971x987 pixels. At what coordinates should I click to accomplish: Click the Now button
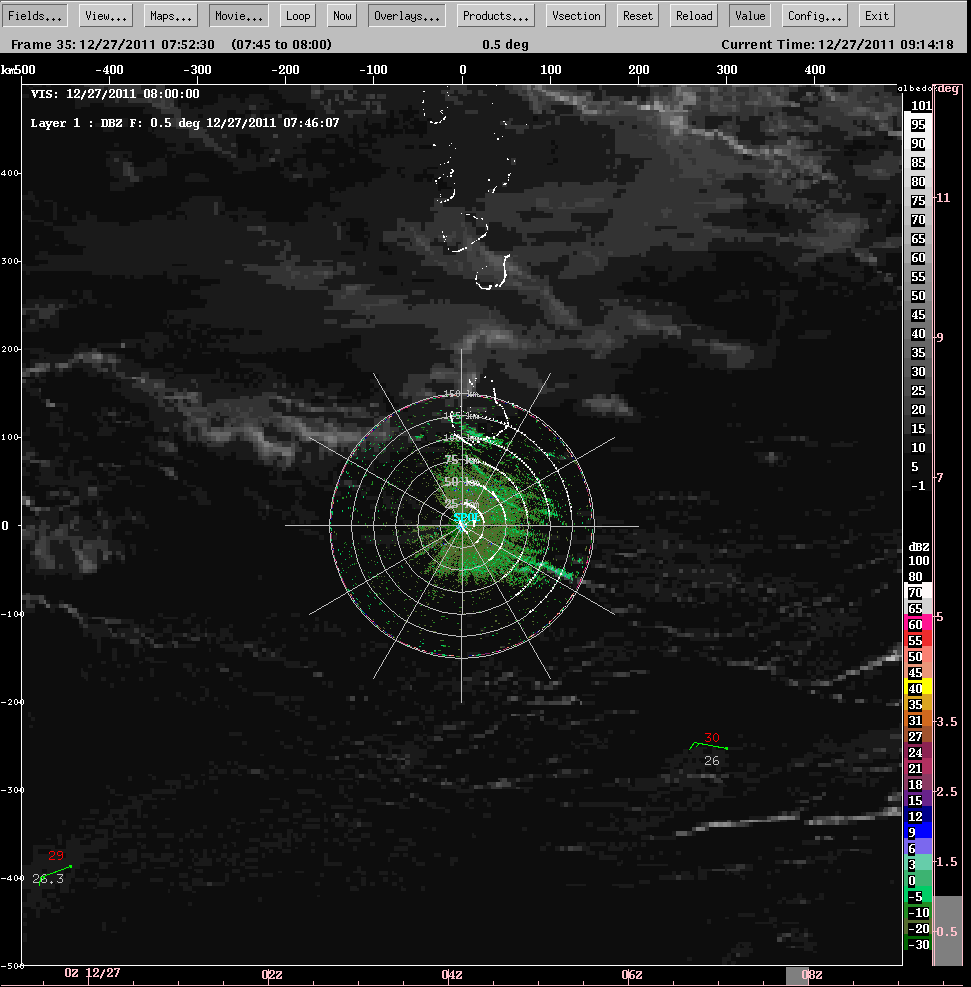[x=342, y=16]
